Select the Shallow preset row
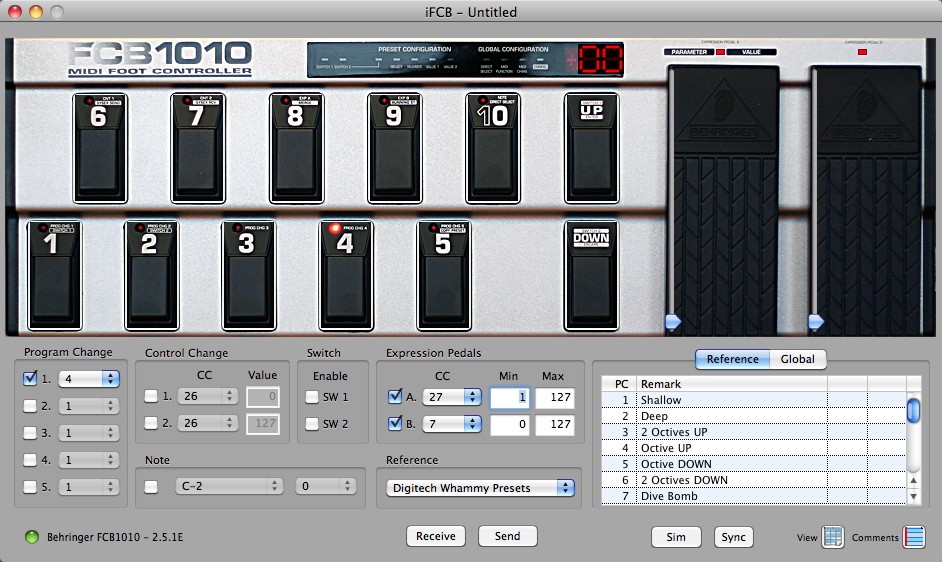 pos(754,400)
